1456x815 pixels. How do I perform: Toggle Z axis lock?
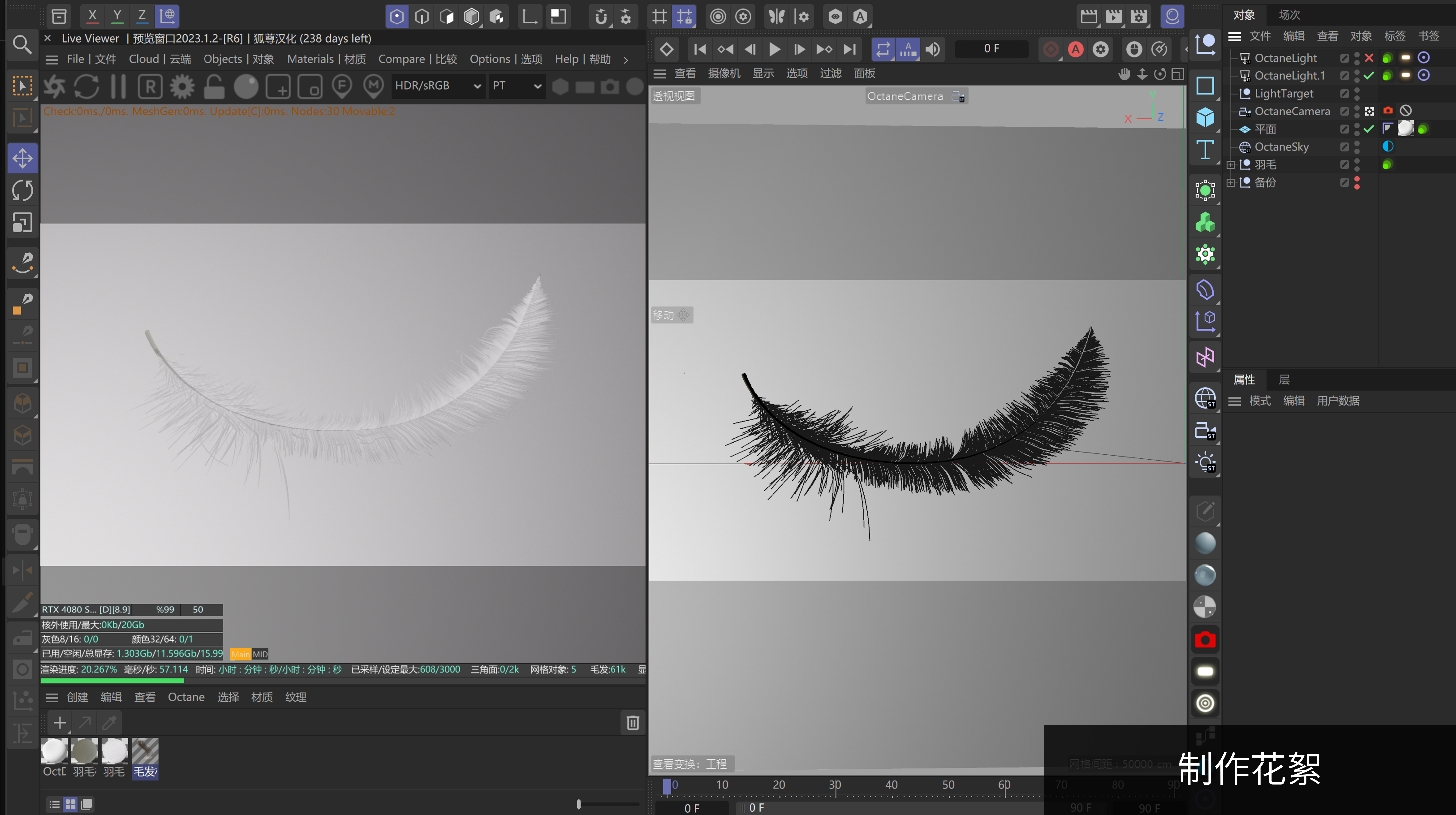(x=142, y=16)
